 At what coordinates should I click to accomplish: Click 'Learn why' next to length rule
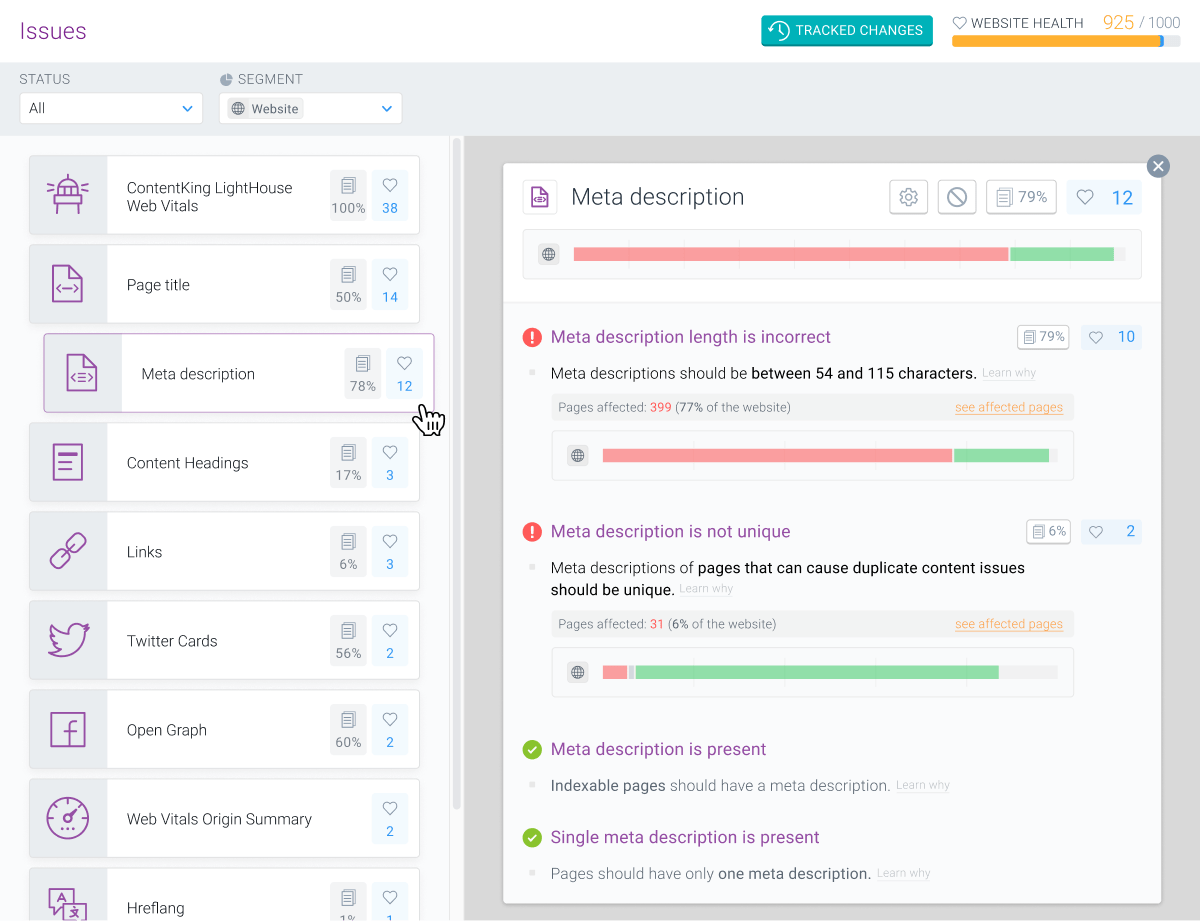(1009, 373)
